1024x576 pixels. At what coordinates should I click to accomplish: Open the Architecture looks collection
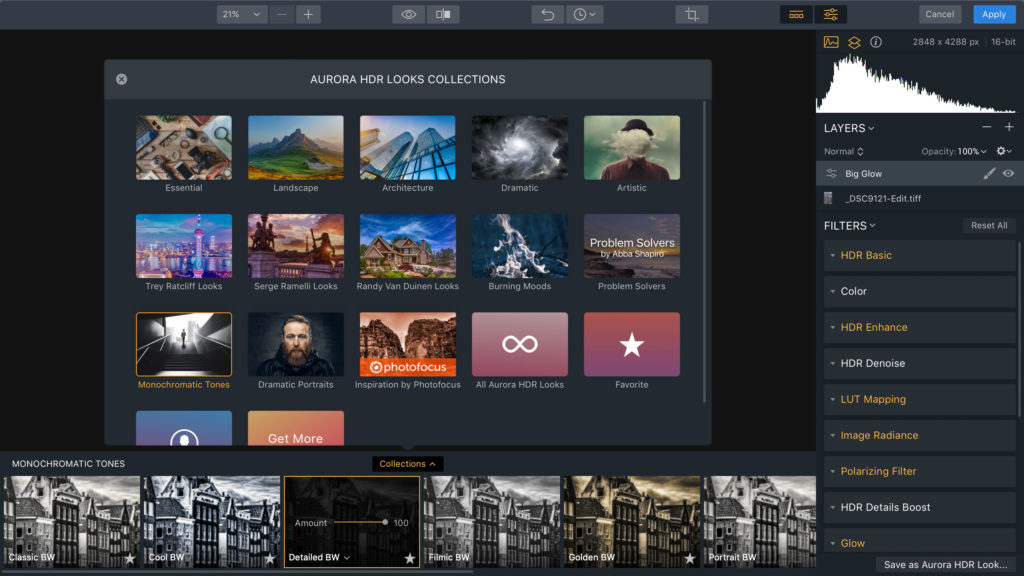(408, 148)
